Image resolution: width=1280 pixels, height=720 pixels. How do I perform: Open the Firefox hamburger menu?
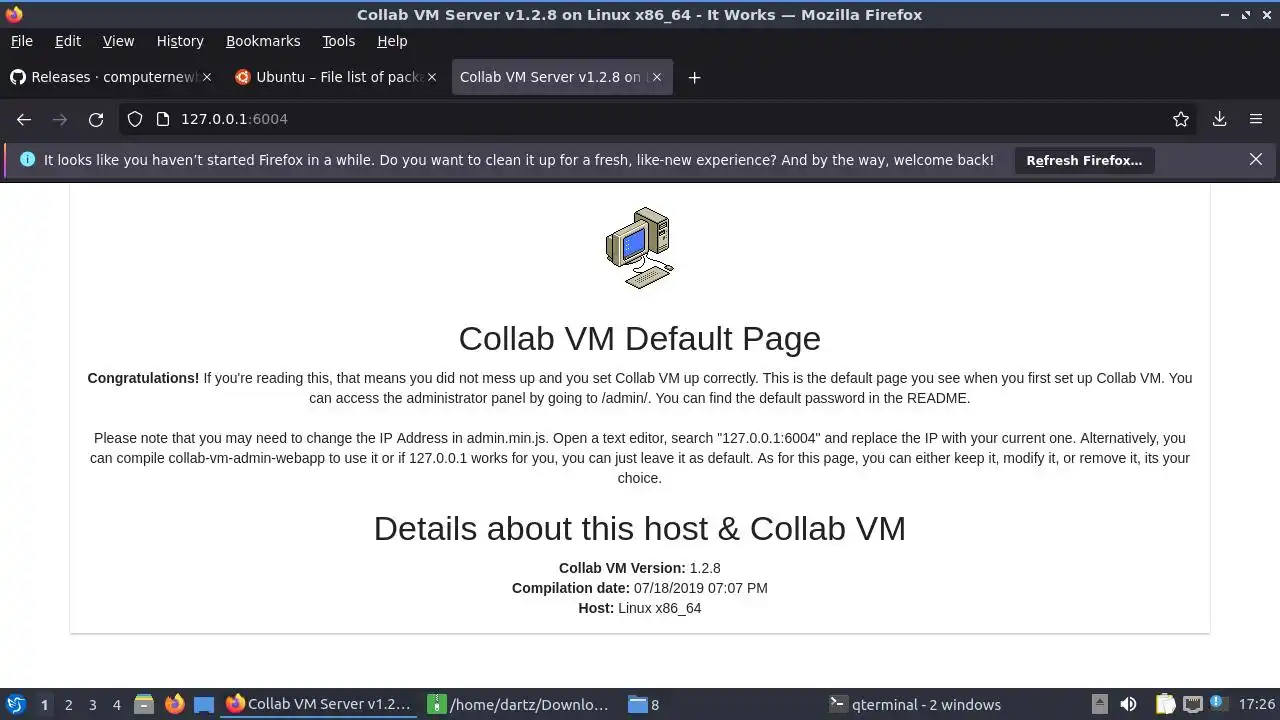(1256, 119)
